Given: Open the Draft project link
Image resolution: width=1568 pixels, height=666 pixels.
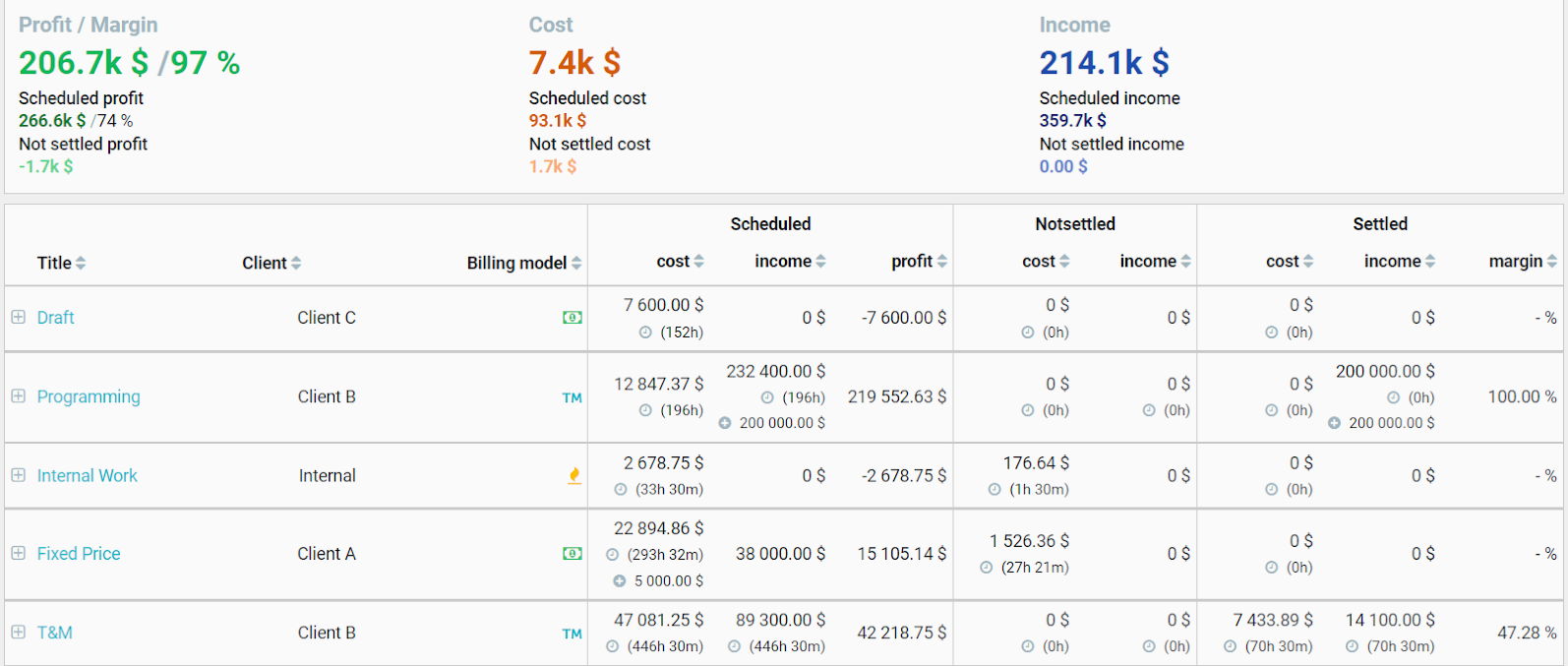Looking at the screenshot, I should tap(56, 318).
